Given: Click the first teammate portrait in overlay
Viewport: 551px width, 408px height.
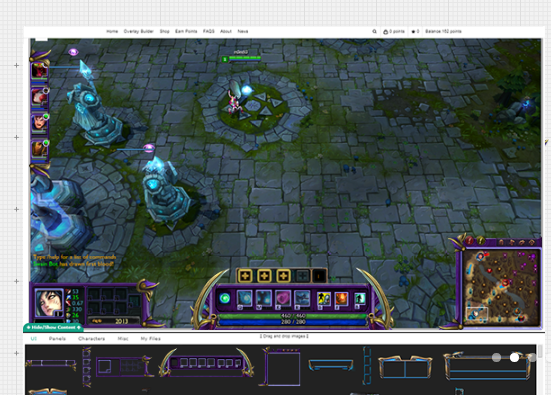Looking at the screenshot, I should tap(40, 70).
